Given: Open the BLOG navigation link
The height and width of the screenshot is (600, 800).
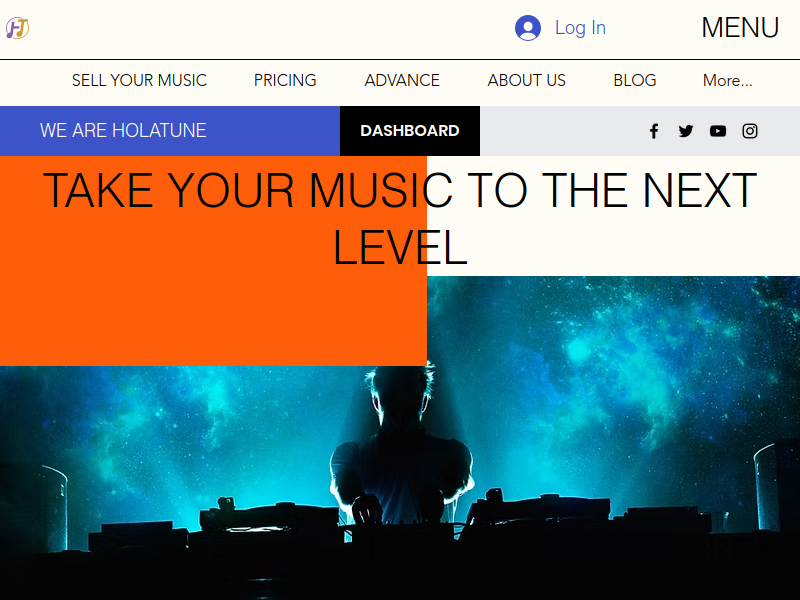Looking at the screenshot, I should (x=635, y=81).
